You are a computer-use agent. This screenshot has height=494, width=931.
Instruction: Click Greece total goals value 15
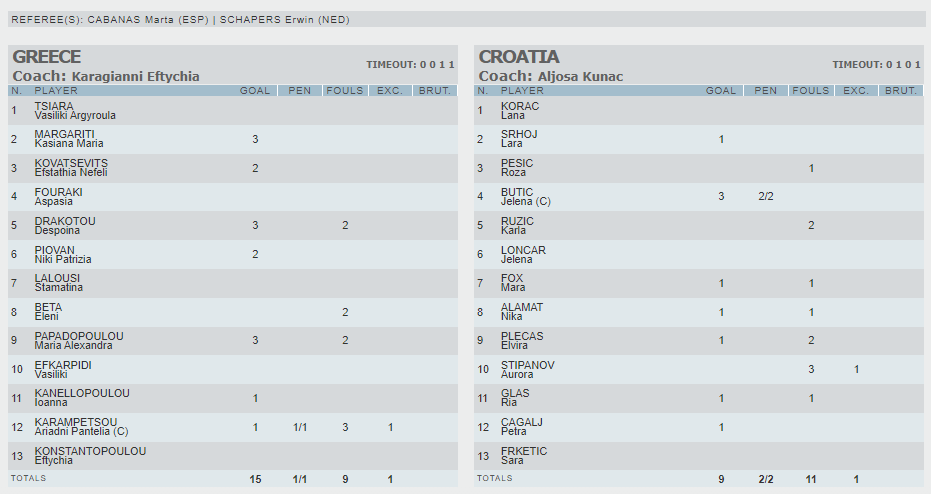[255, 480]
